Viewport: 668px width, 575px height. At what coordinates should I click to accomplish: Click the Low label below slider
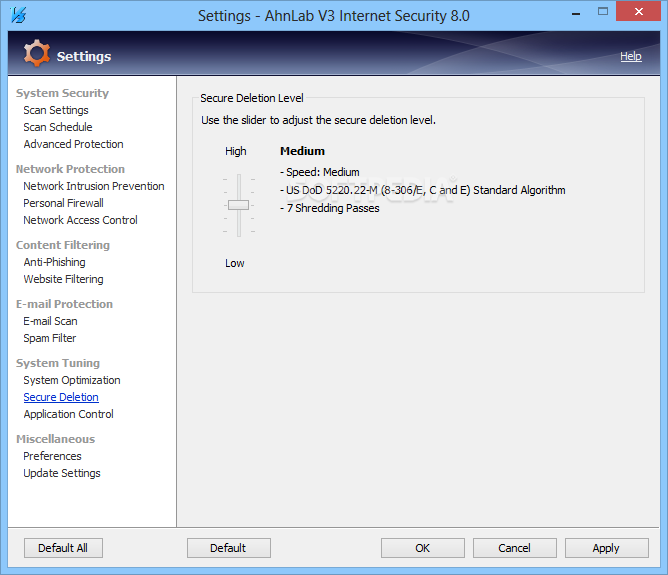pyautogui.click(x=235, y=264)
